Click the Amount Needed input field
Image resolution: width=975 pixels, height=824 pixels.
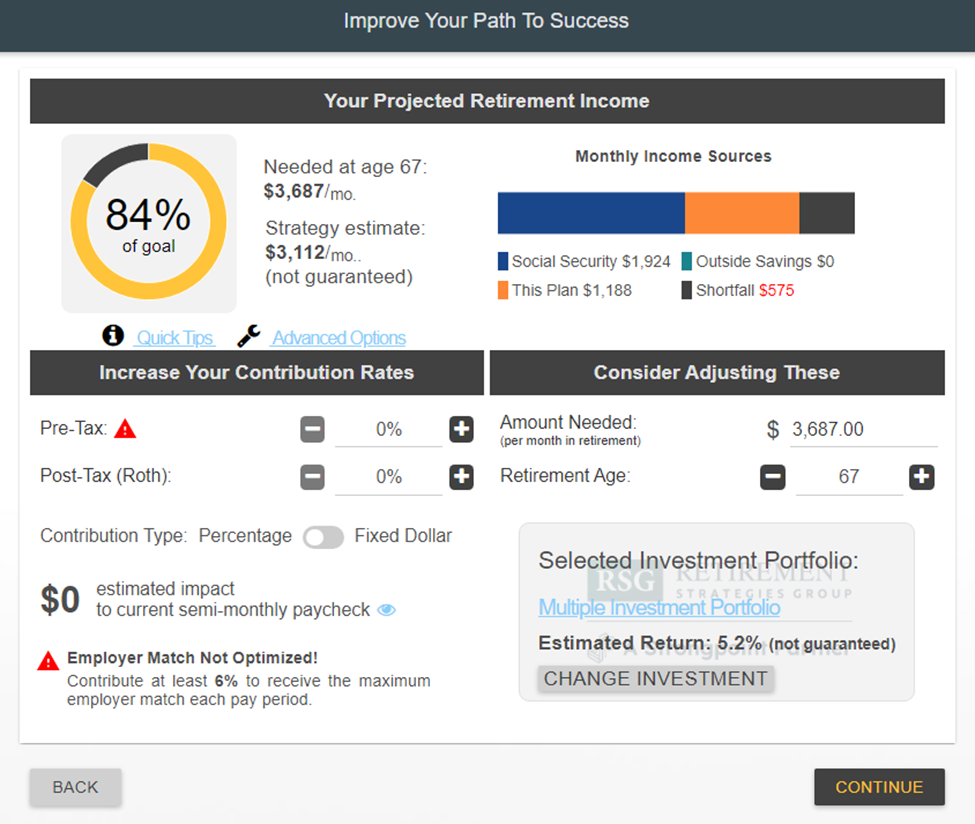pos(862,430)
